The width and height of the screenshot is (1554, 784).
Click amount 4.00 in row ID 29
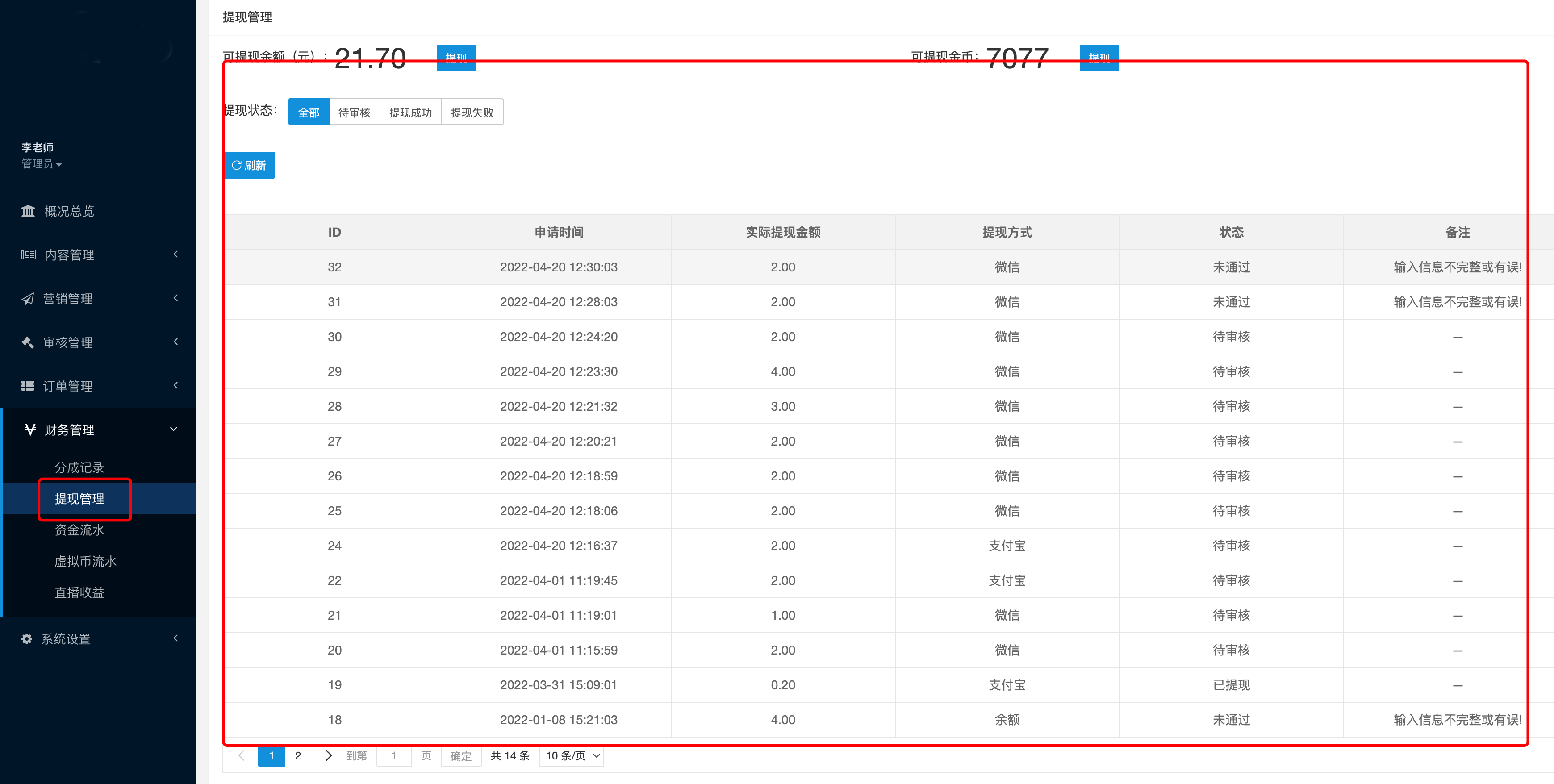coord(783,371)
